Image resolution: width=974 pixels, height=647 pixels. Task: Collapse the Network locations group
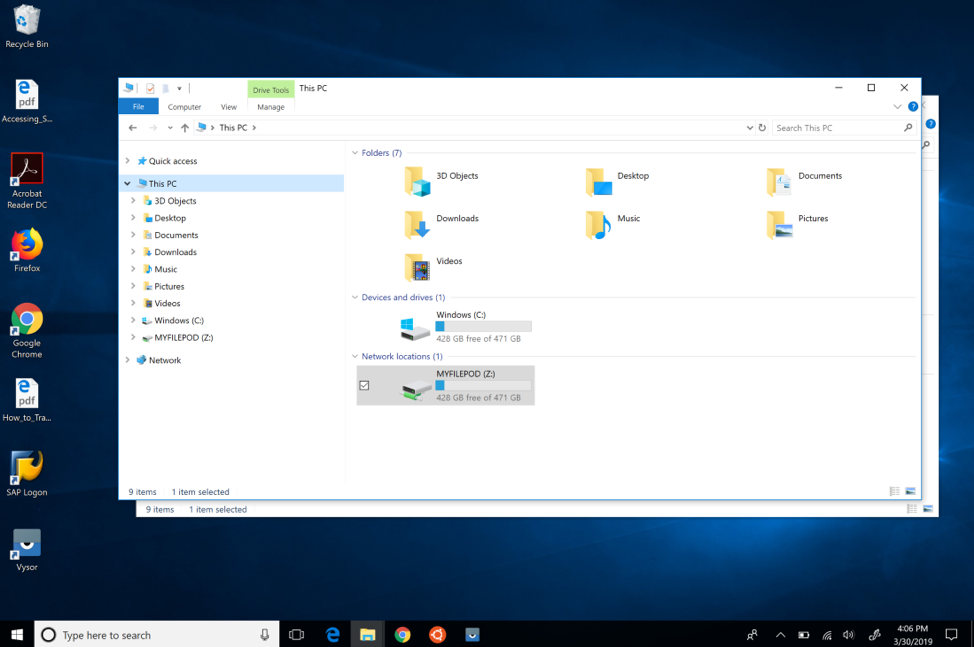(355, 356)
